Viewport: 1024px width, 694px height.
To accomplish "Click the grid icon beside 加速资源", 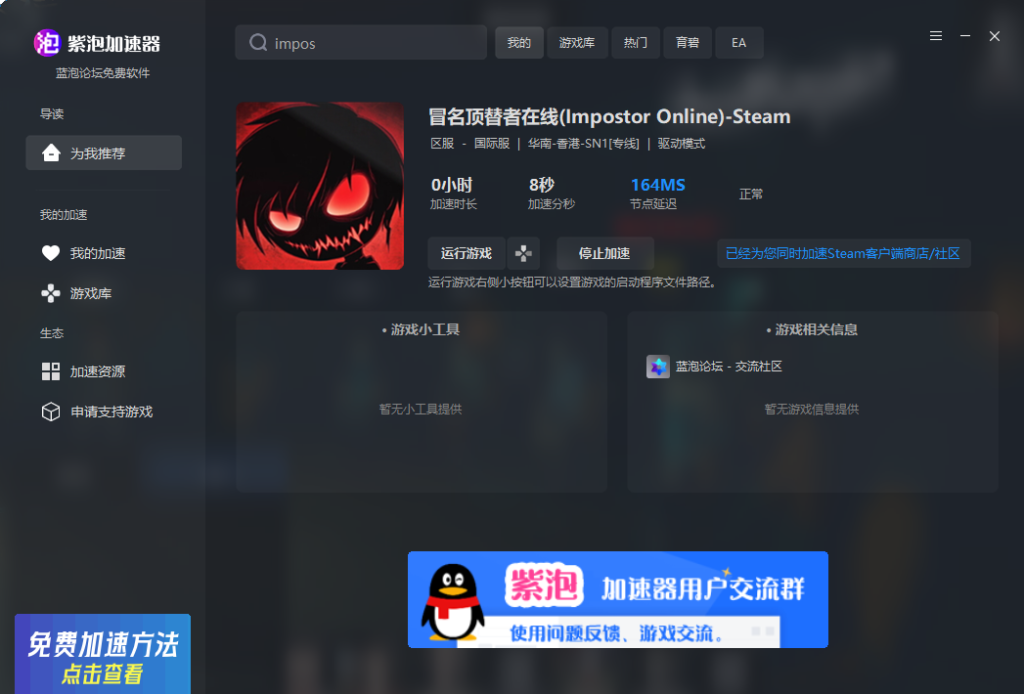I will pyautogui.click(x=51, y=371).
